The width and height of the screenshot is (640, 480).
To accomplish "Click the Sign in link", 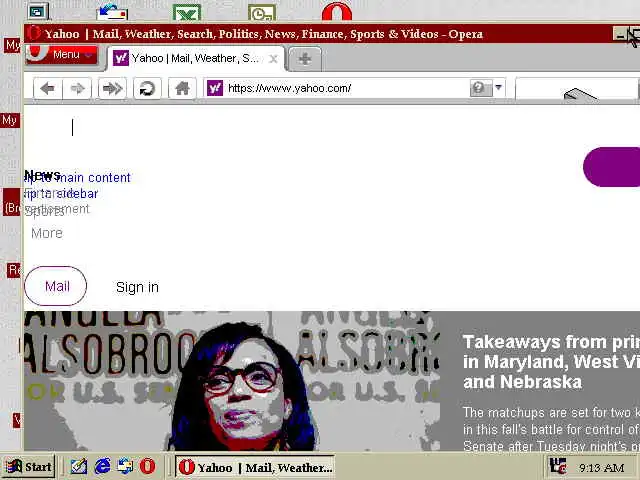I will (x=137, y=287).
